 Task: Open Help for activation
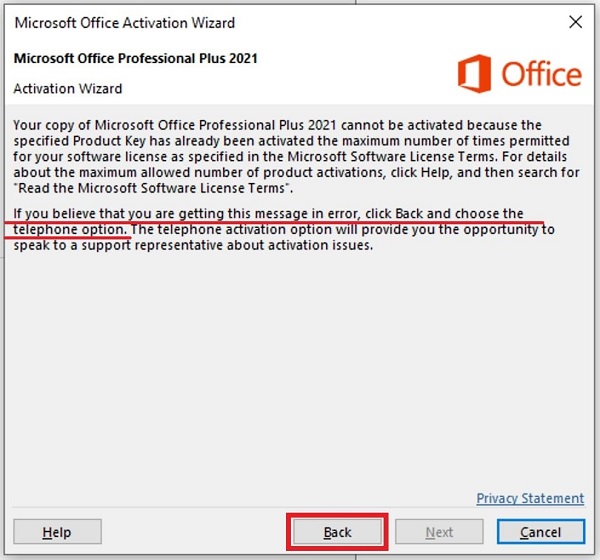[x=57, y=532]
